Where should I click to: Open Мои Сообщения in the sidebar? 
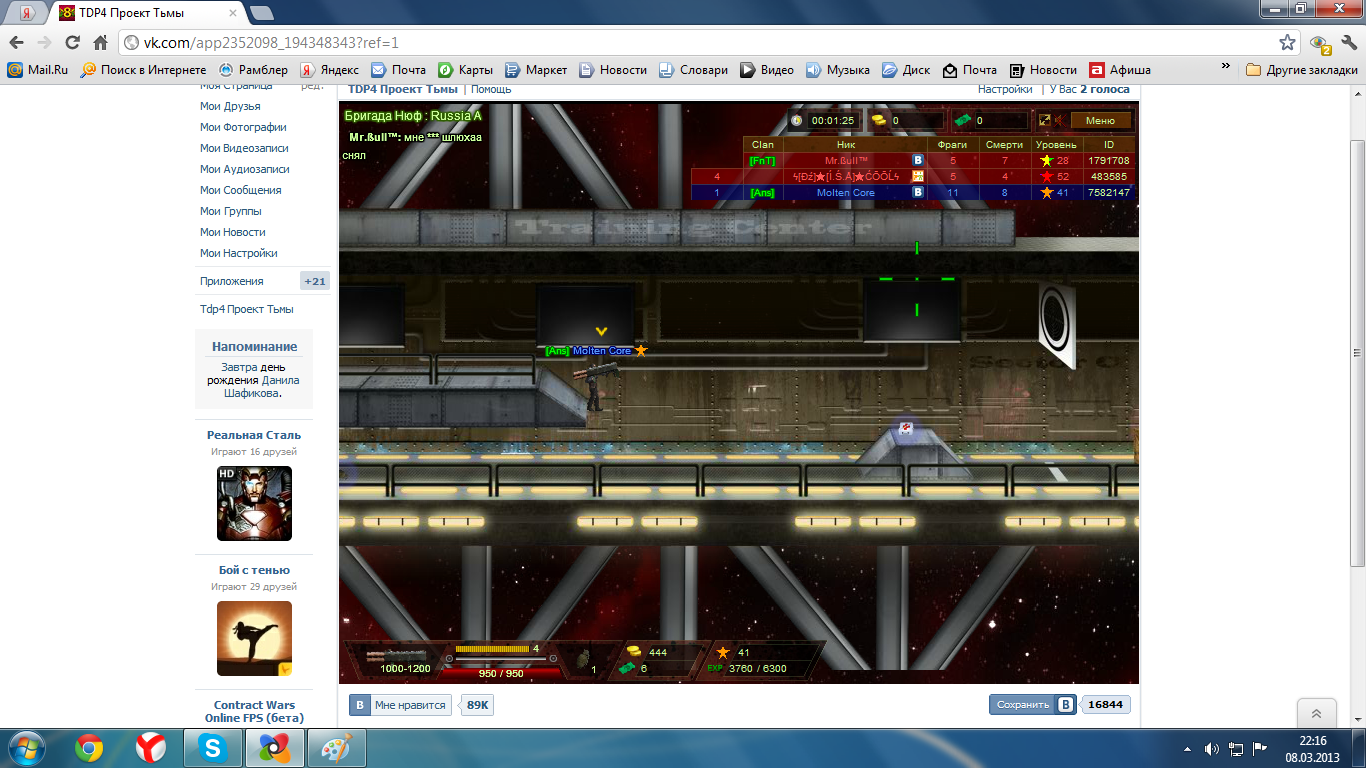pos(240,190)
